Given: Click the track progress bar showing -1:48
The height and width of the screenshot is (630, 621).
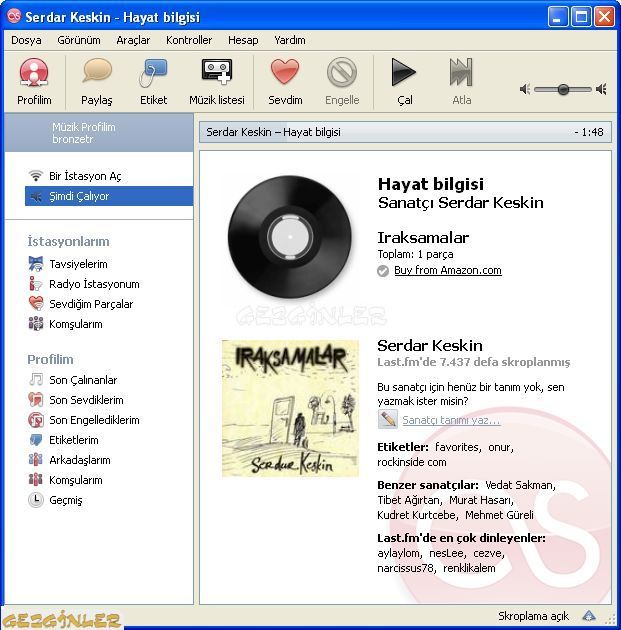Looking at the screenshot, I should [x=405, y=132].
